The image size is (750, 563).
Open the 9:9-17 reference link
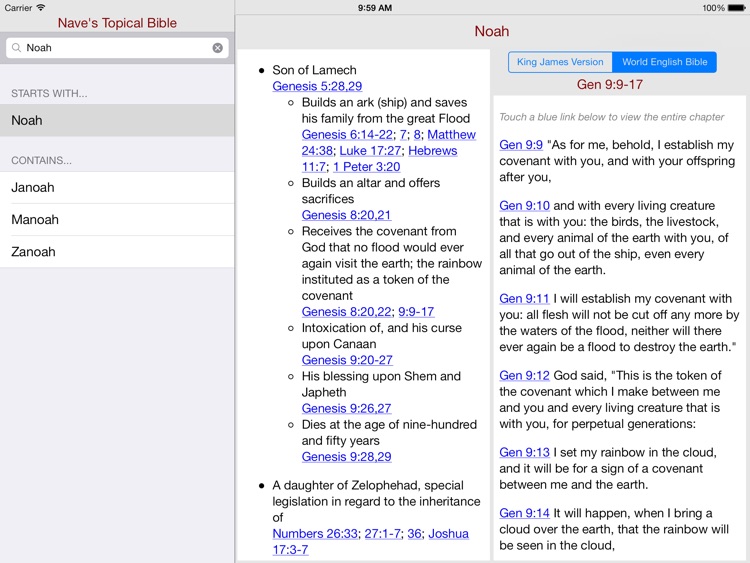[x=416, y=312]
